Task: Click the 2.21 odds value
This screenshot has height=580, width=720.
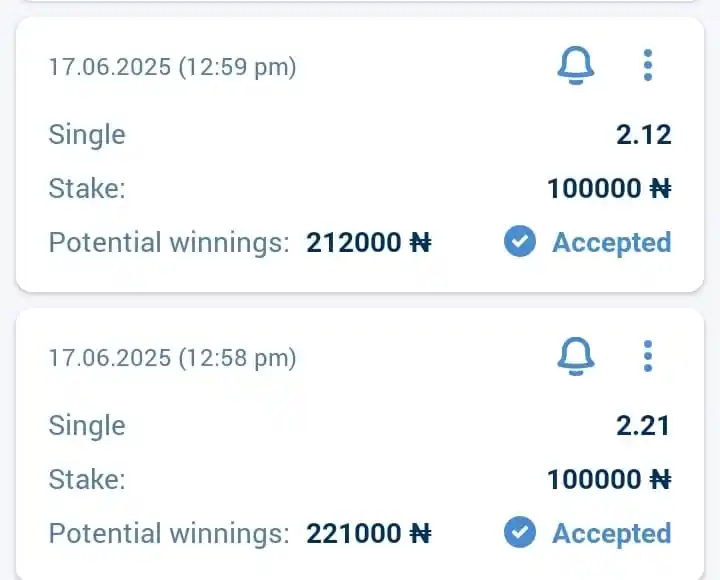Action: pos(643,426)
